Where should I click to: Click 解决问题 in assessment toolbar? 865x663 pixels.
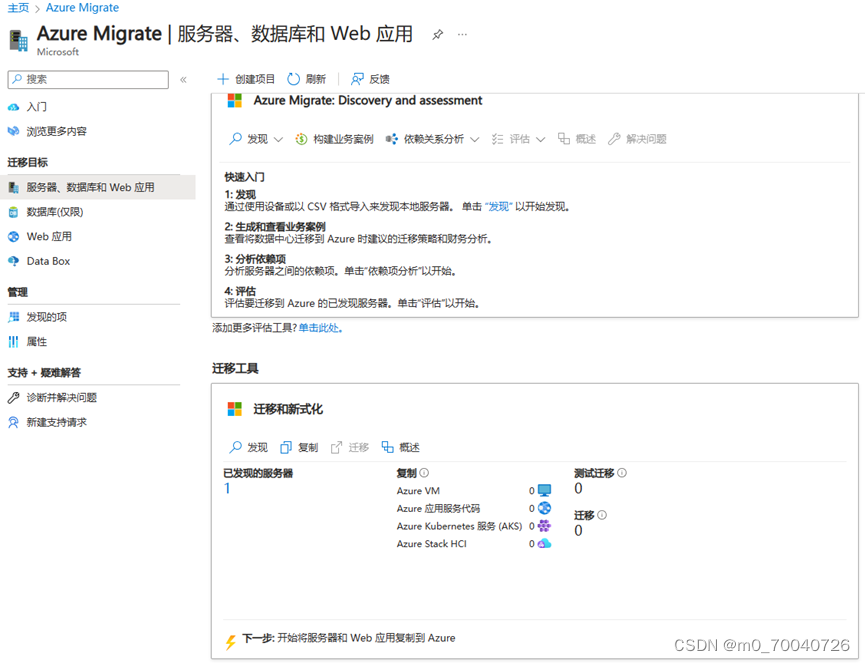[x=637, y=139]
